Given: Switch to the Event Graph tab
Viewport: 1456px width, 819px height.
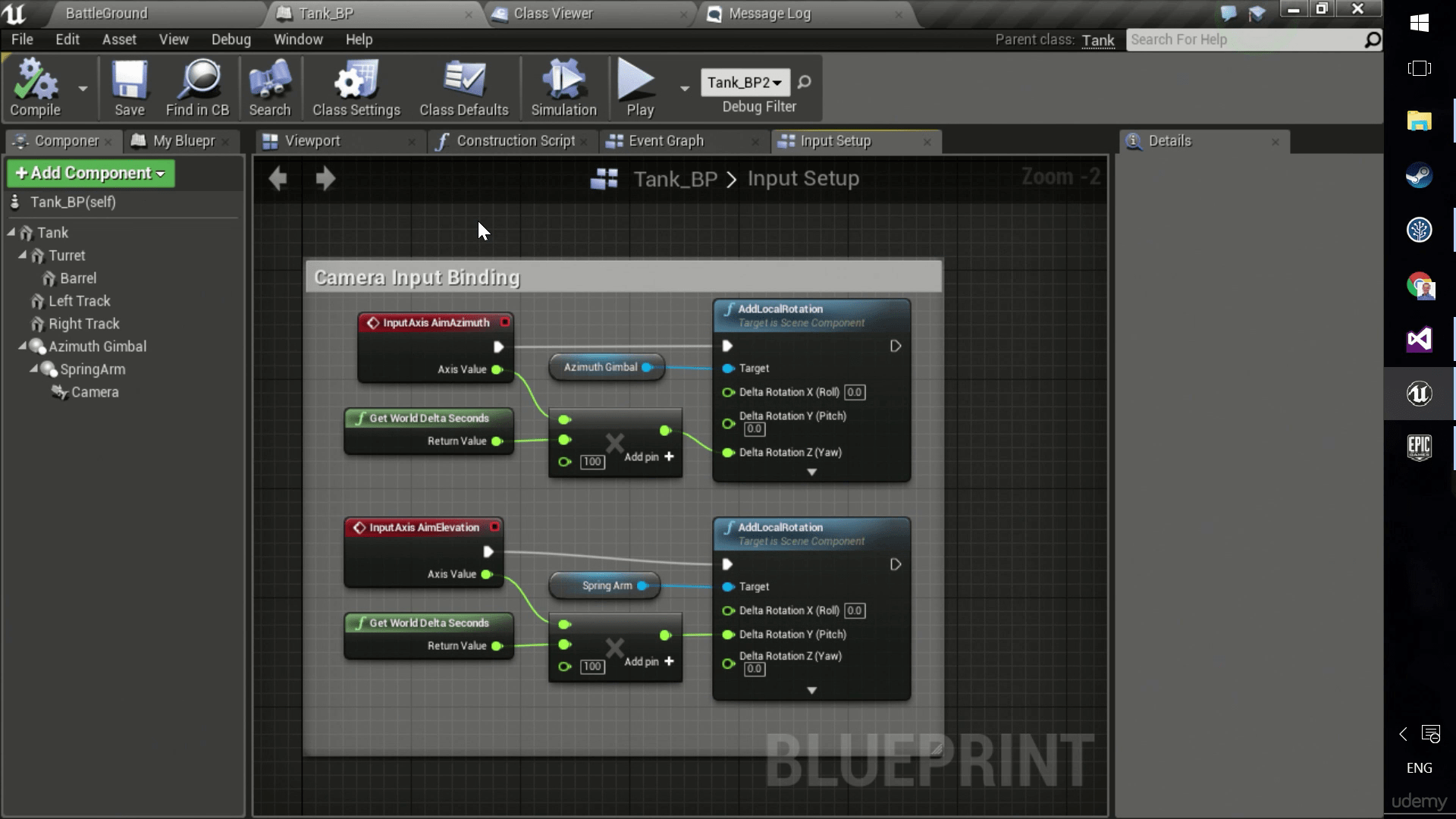Looking at the screenshot, I should 666,141.
